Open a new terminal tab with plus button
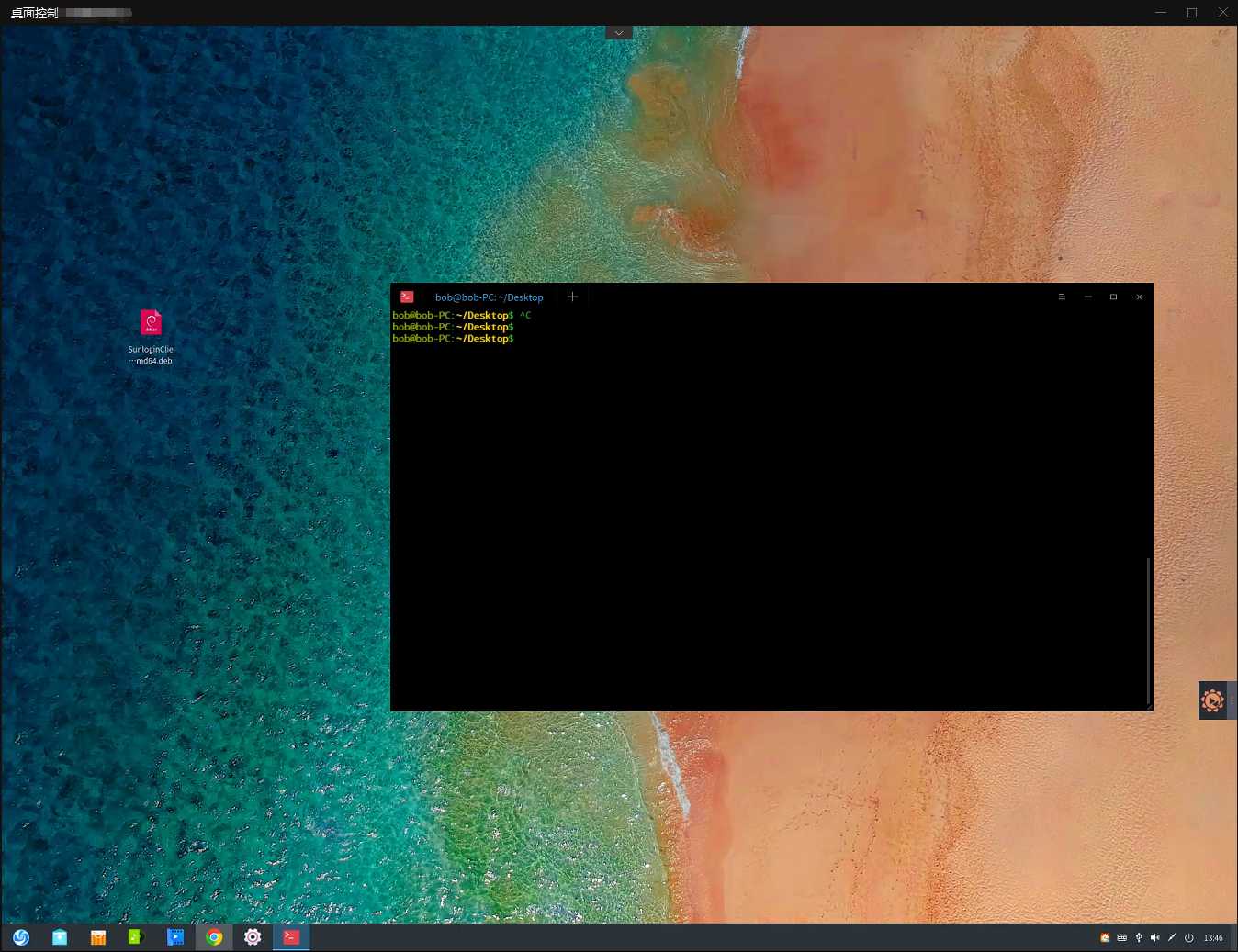Image resolution: width=1238 pixels, height=952 pixels. (x=572, y=297)
